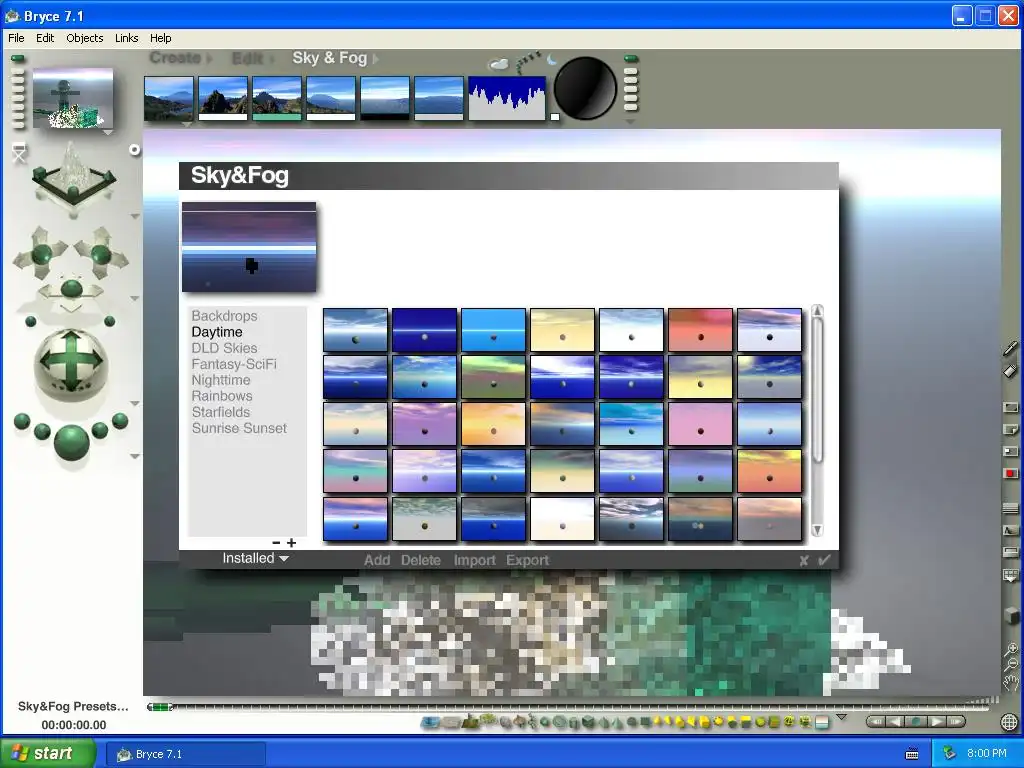Image resolution: width=1024 pixels, height=768 pixels.
Task: Click the large green Render sphere button
Action: click(x=71, y=441)
